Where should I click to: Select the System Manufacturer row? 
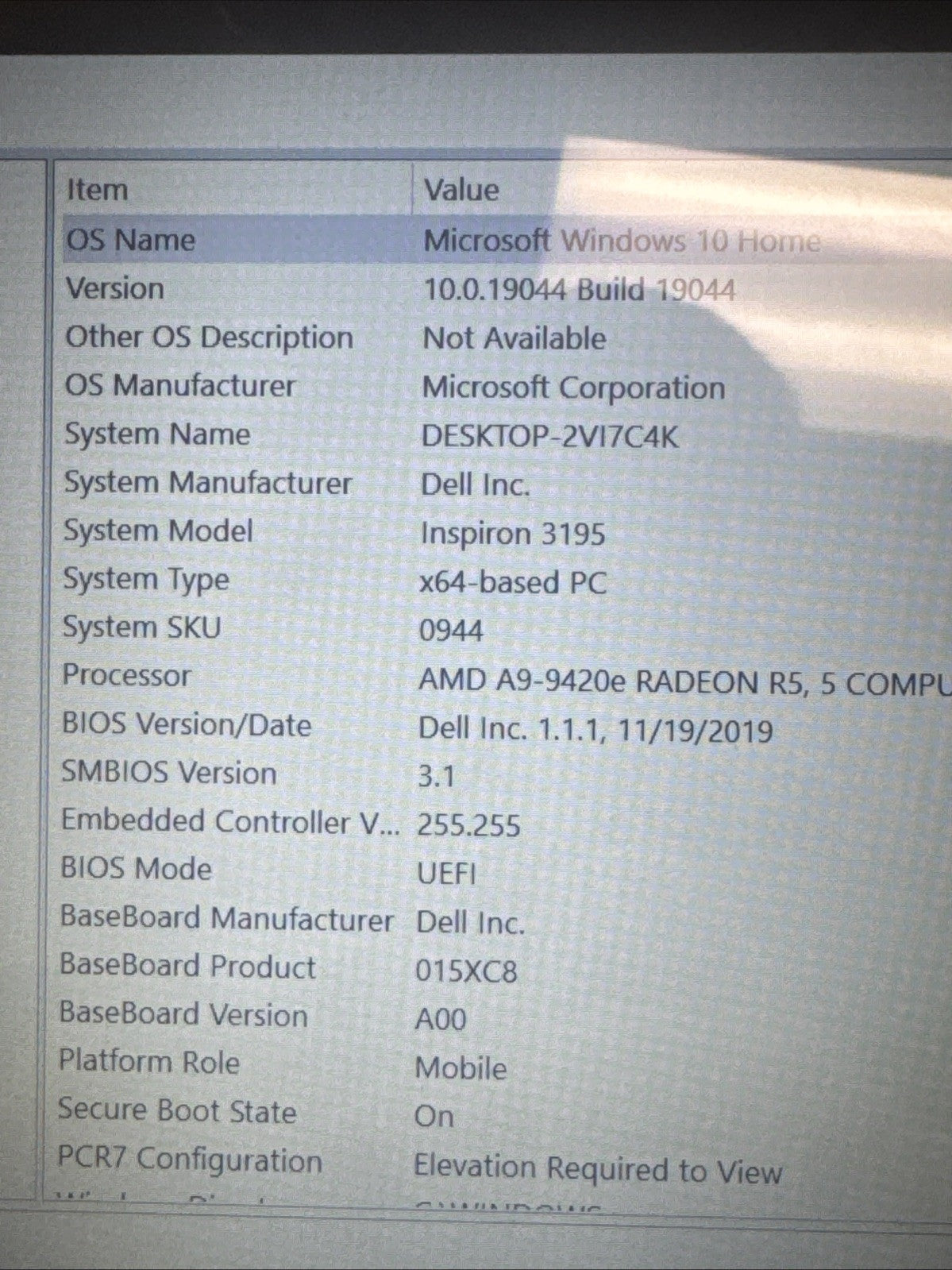click(207, 483)
